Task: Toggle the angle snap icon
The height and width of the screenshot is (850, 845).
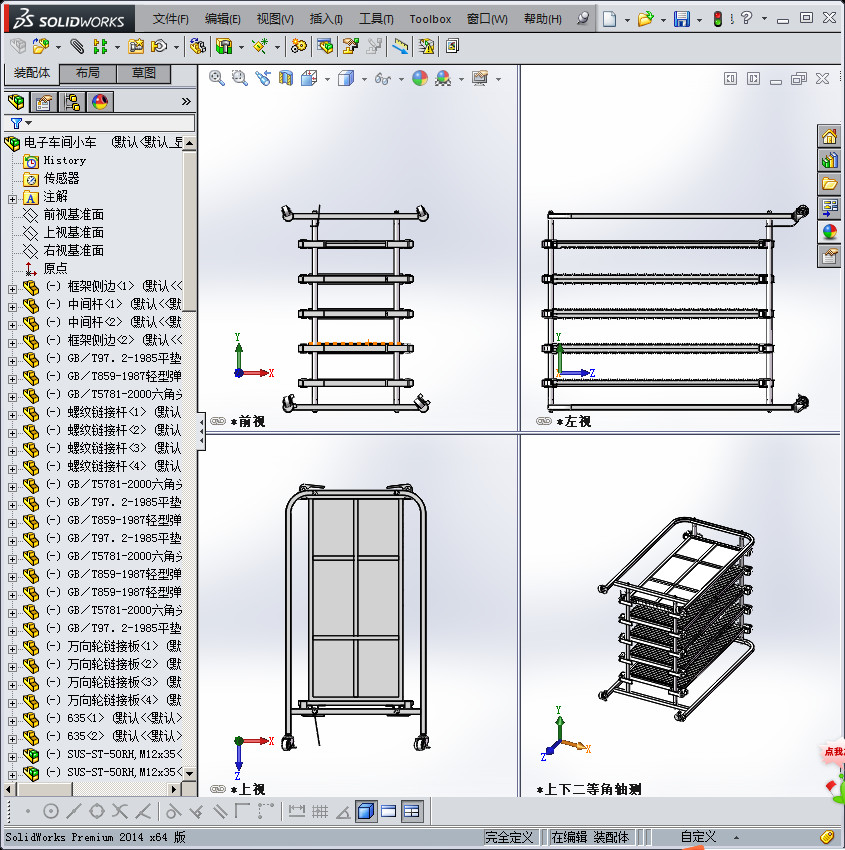Action: (343, 812)
